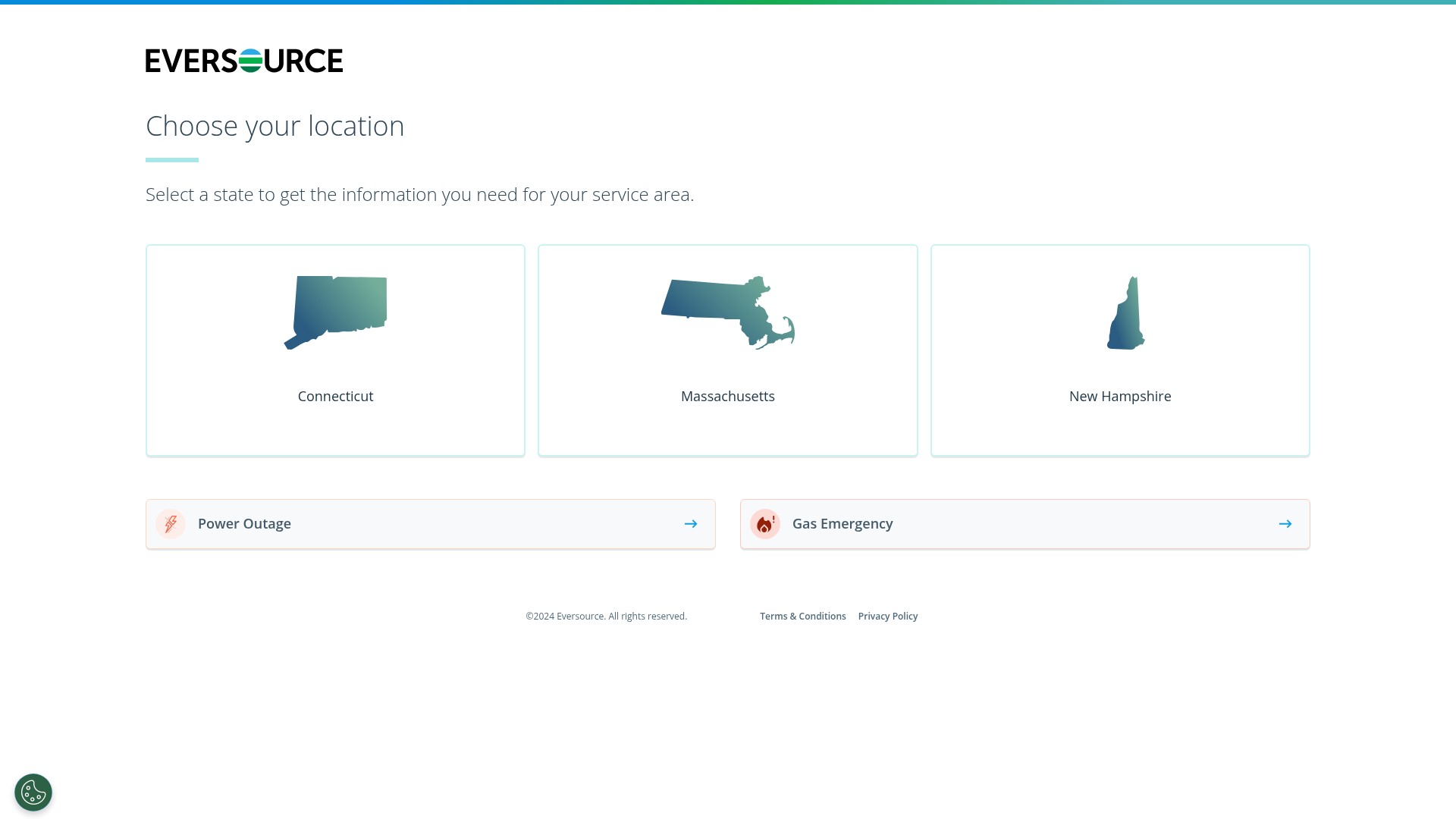Select the Connecticut state map icon
Viewport: 1456px width, 819px height.
point(335,312)
